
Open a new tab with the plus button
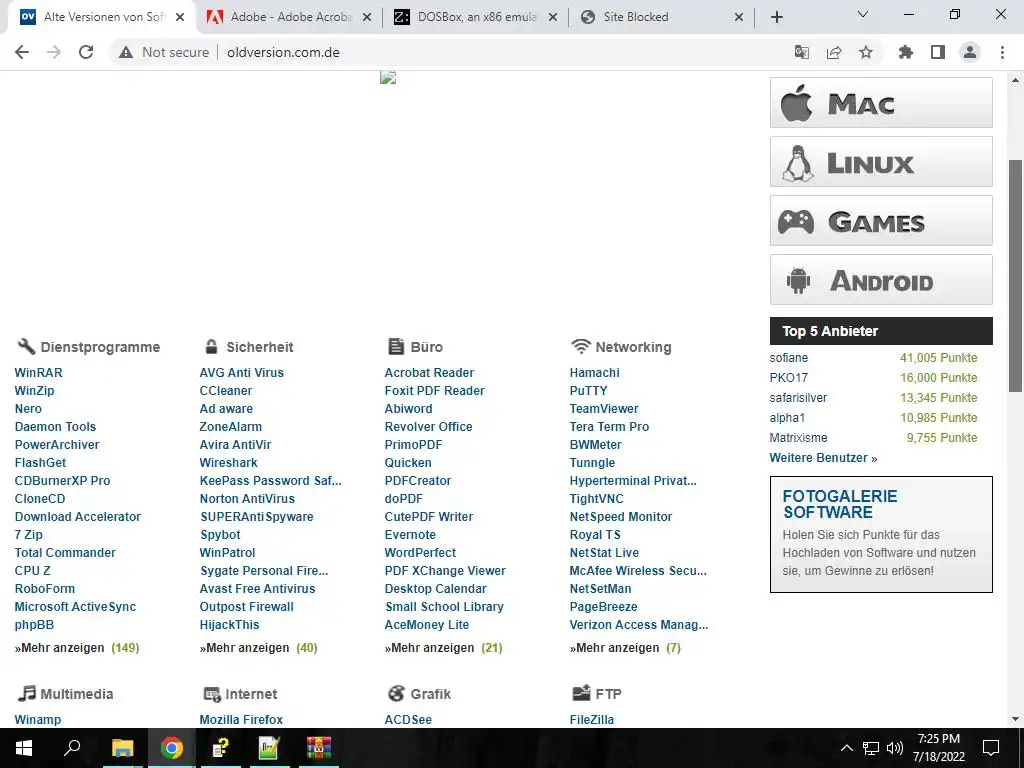click(x=776, y=17)
